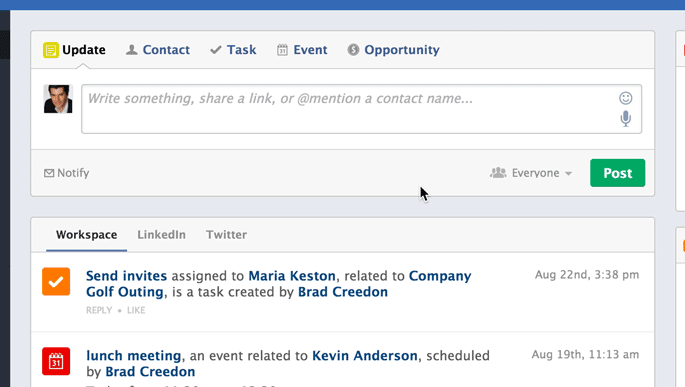Click the Opportunity dollar coin icon

coord(353,50)
